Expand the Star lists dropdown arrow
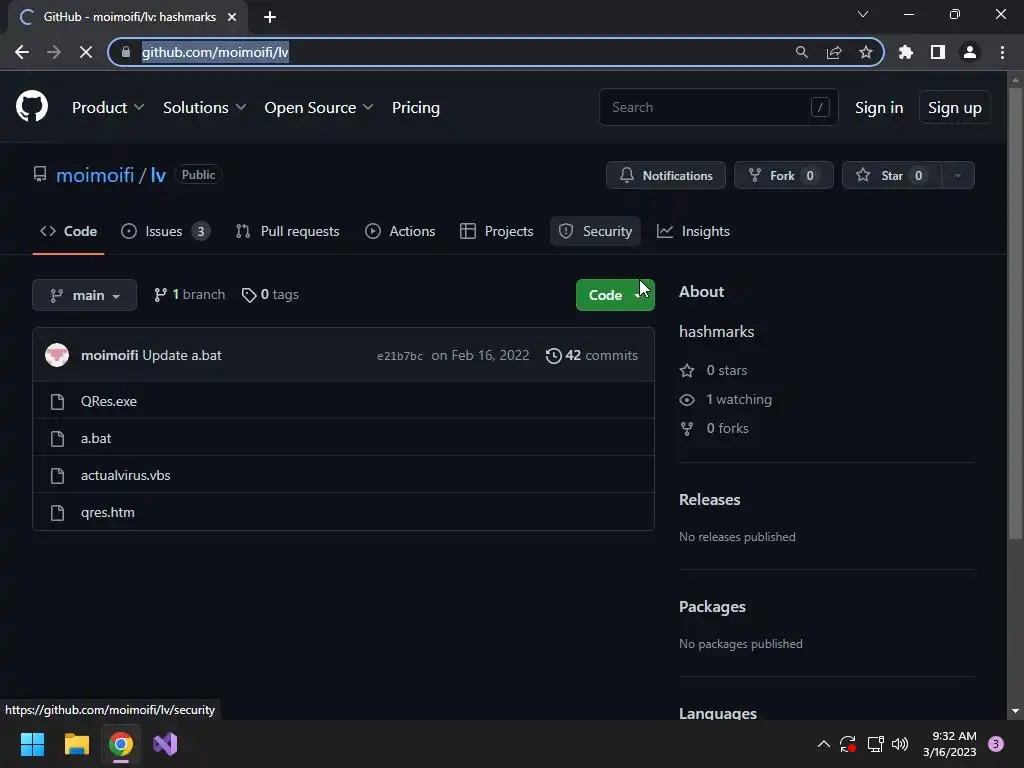The image size is (1024, 768). point(958,175)
